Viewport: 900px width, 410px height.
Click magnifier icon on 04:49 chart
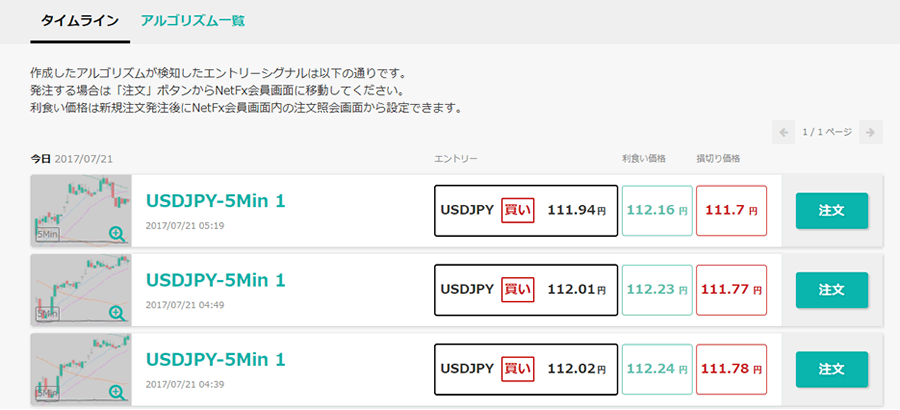[117, 313]
